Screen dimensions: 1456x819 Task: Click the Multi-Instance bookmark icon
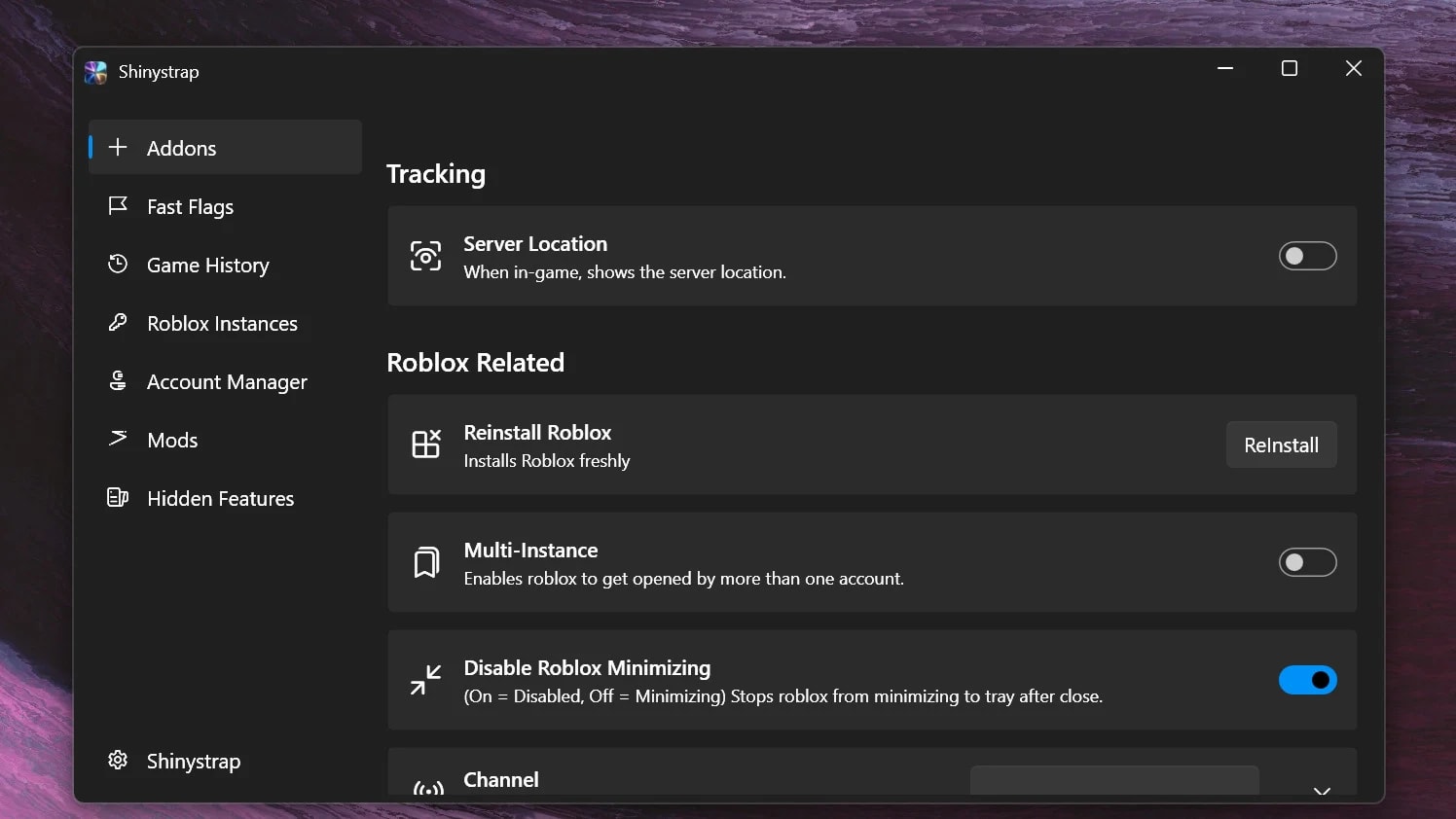(x=425, y=562)
